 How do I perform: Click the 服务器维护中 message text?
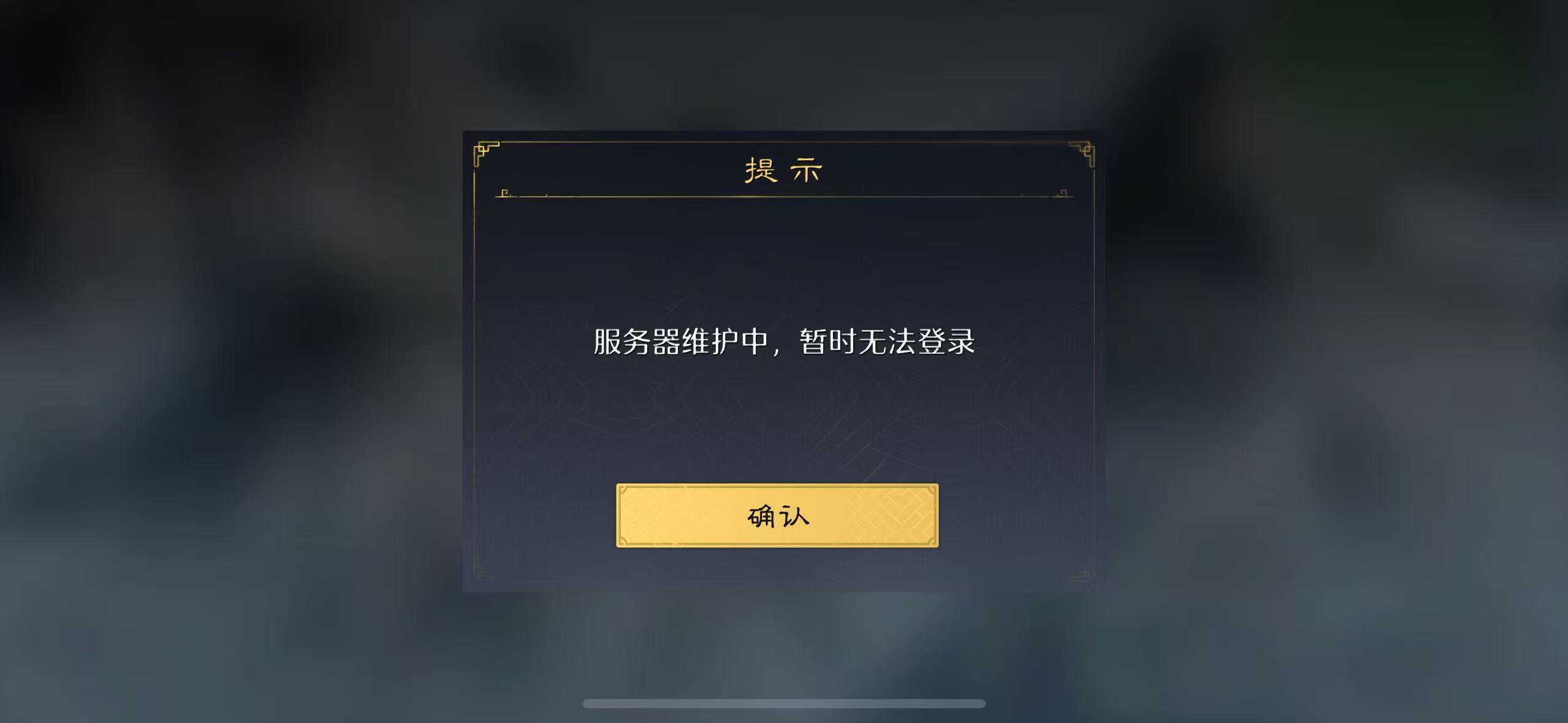[x=682, y=342]
